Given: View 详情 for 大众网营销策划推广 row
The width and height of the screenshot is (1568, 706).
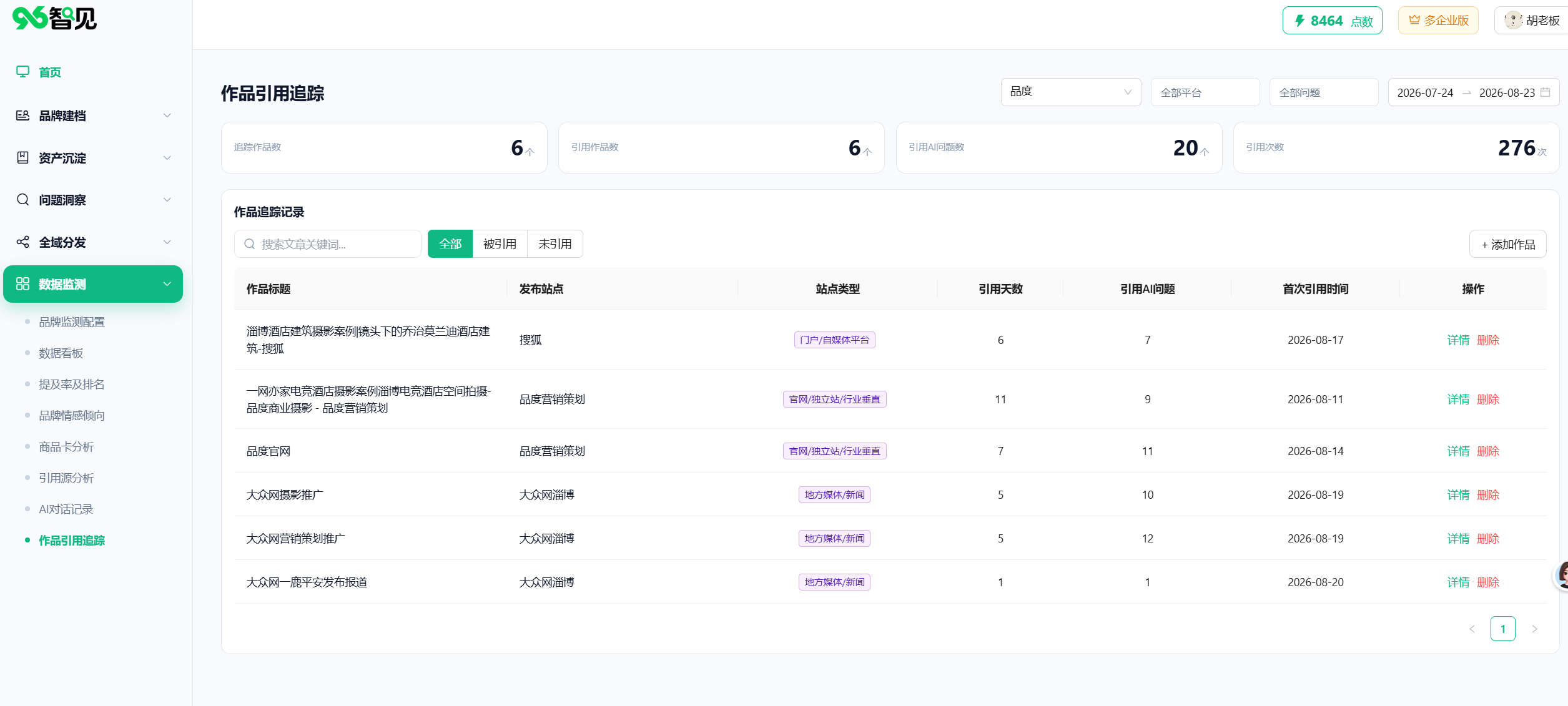Looking at the screenshot, I should point(1458,539).
